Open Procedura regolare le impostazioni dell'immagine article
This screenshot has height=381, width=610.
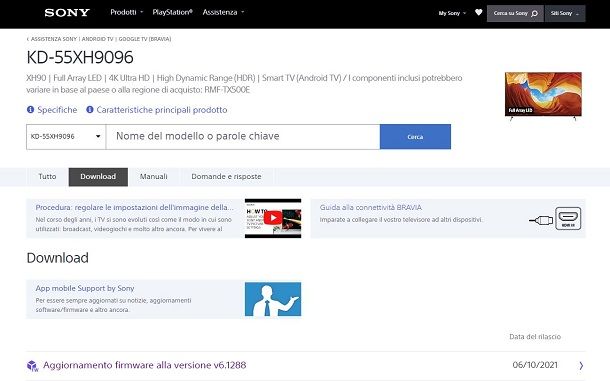(x=135, y=207)
